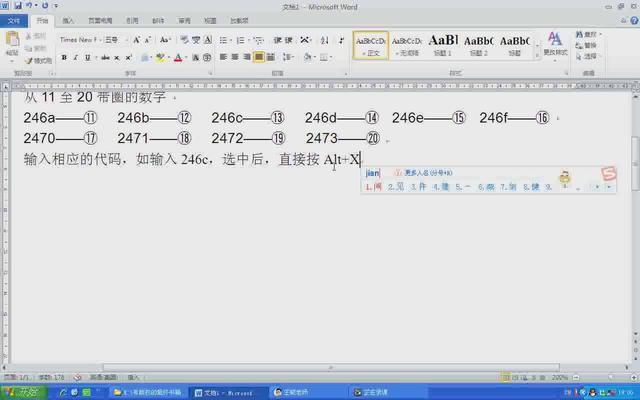
Task: Click the Show paragraph marks icon
Action: coord(341,40)
